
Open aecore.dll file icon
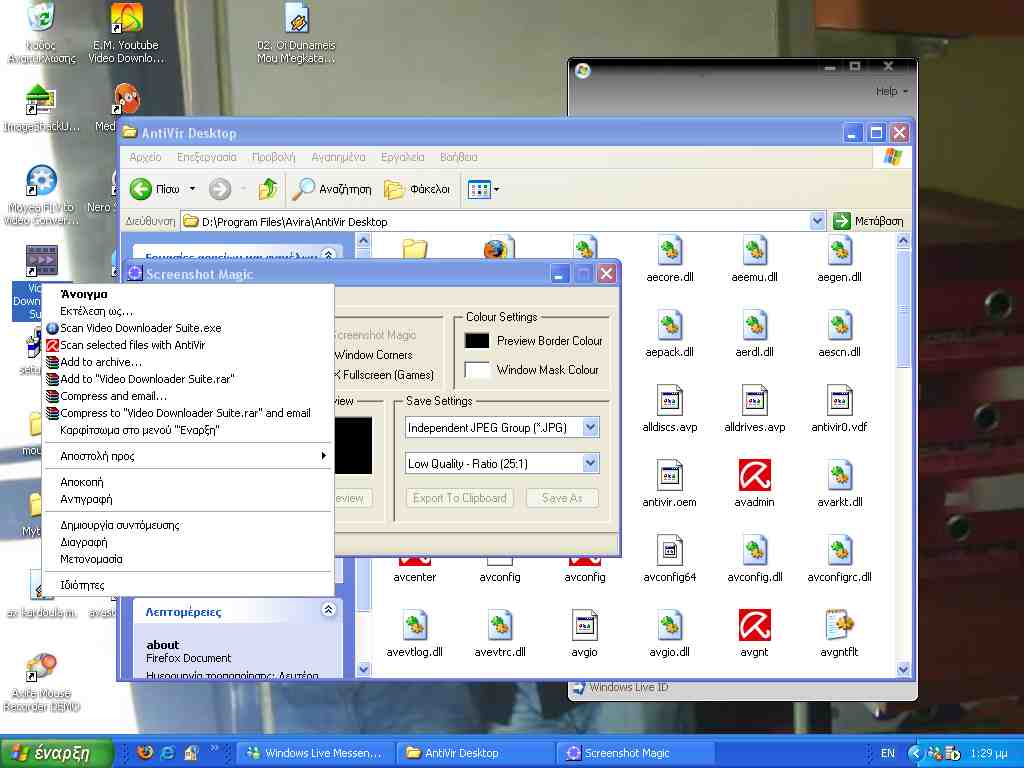pos(669,251)
